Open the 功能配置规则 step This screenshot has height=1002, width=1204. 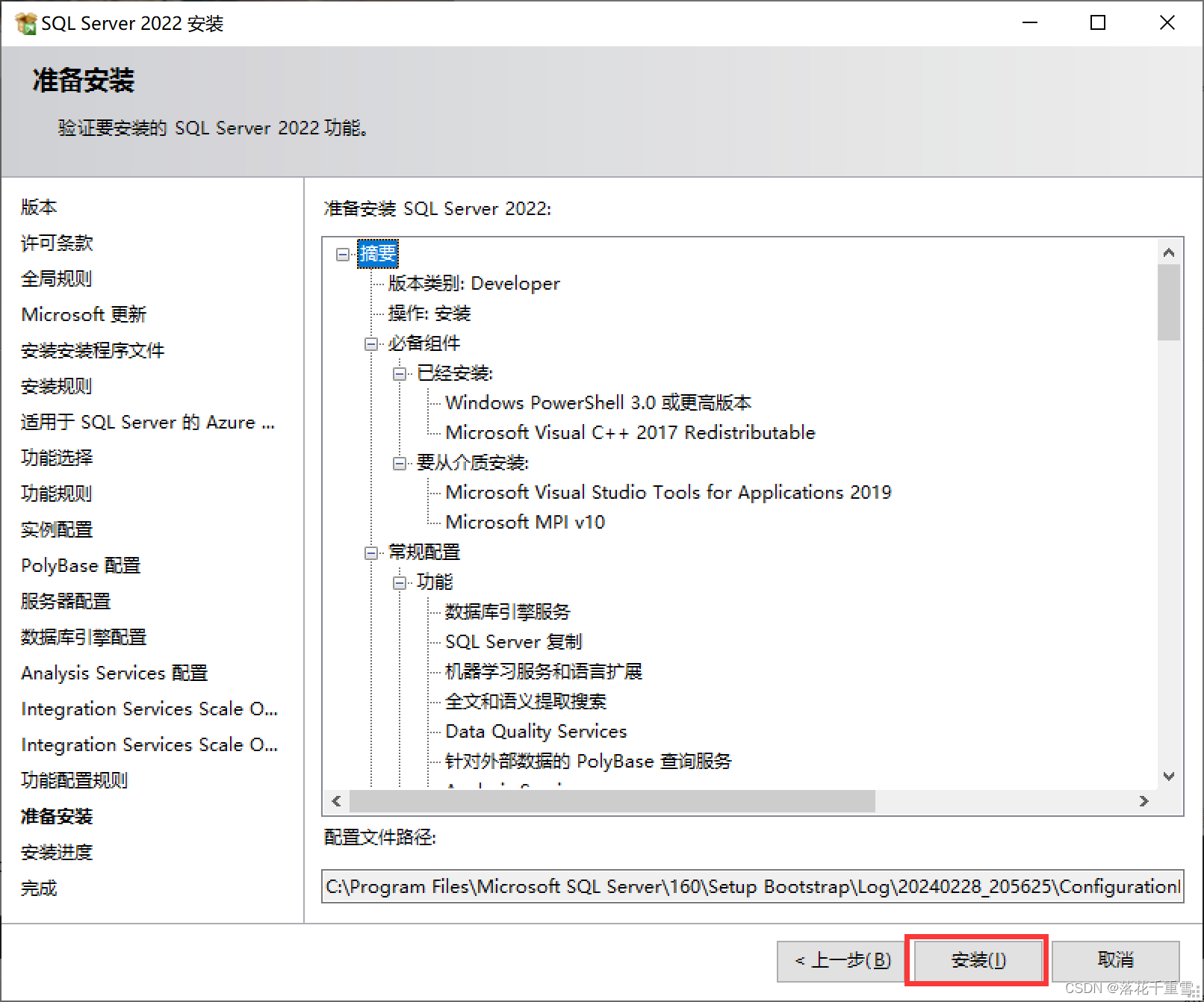(75, 780)
